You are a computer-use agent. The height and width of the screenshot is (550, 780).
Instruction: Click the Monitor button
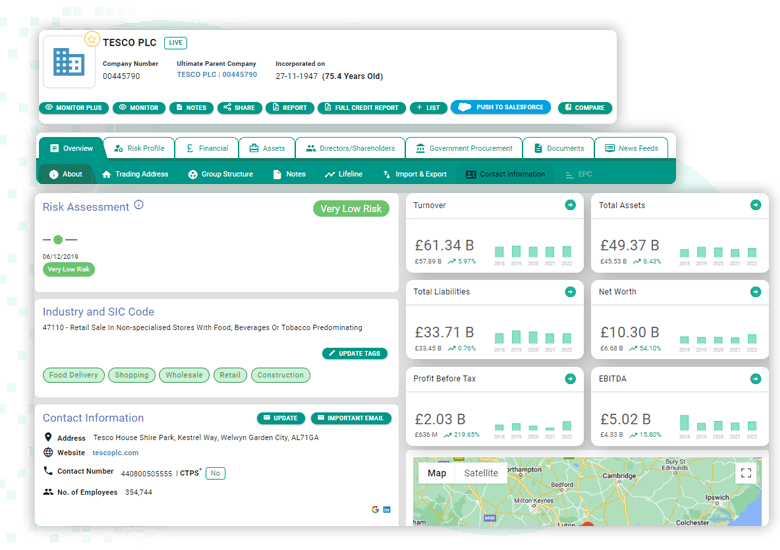click(139, 107)
